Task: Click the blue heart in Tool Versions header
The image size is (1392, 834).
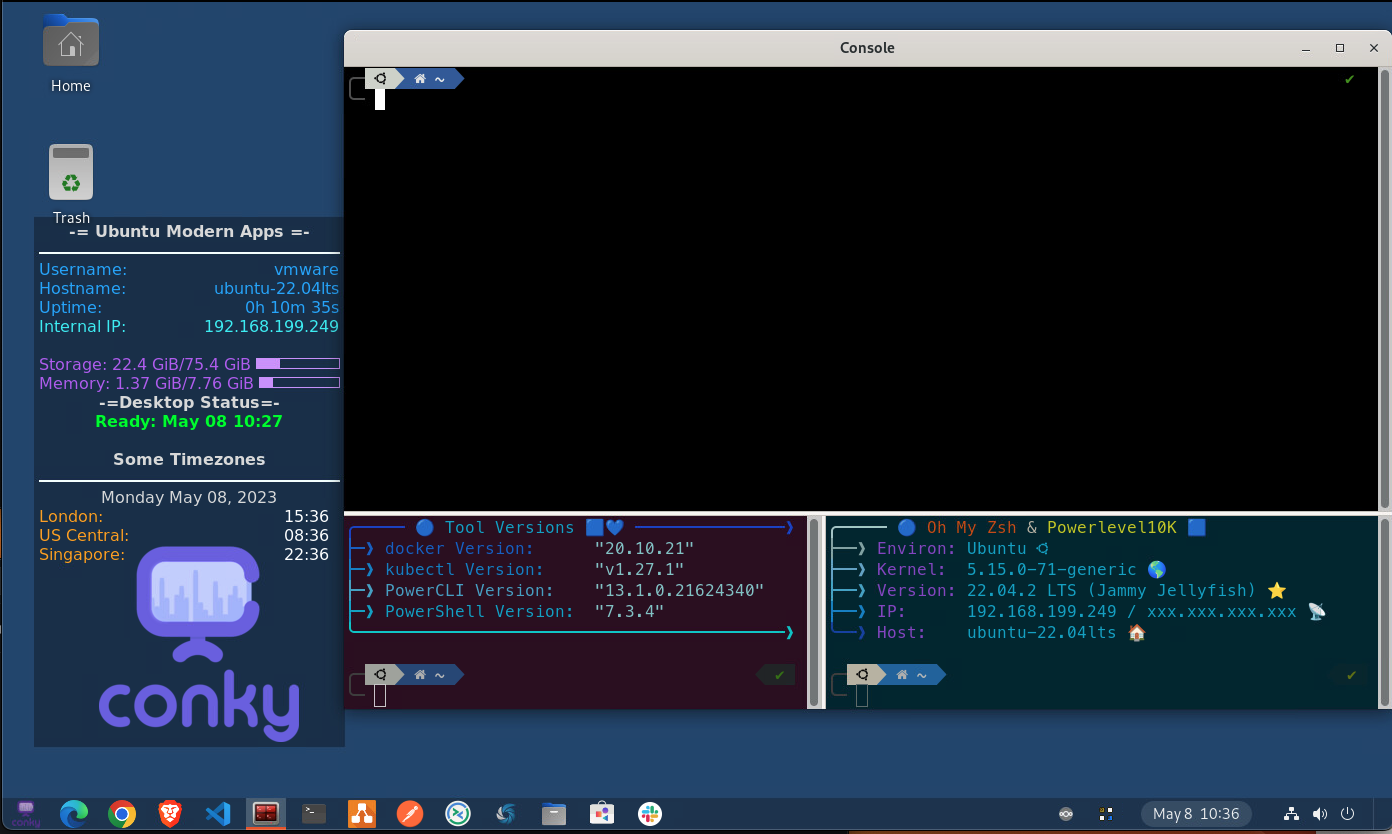Action: pyautogui.click(x=615, y=527)
